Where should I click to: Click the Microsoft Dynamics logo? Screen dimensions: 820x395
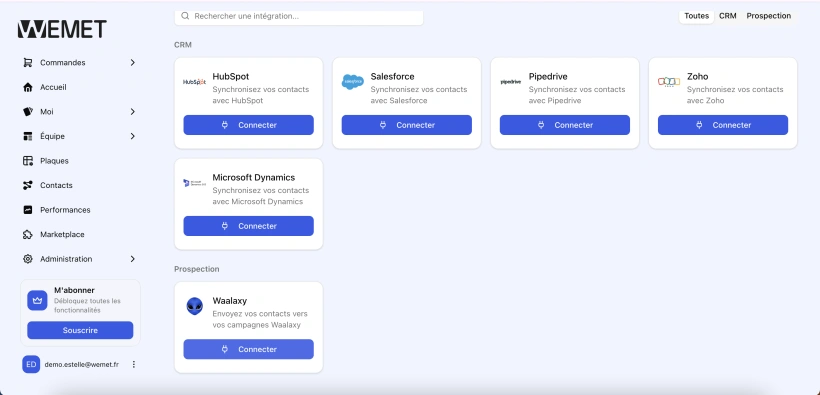194,183
